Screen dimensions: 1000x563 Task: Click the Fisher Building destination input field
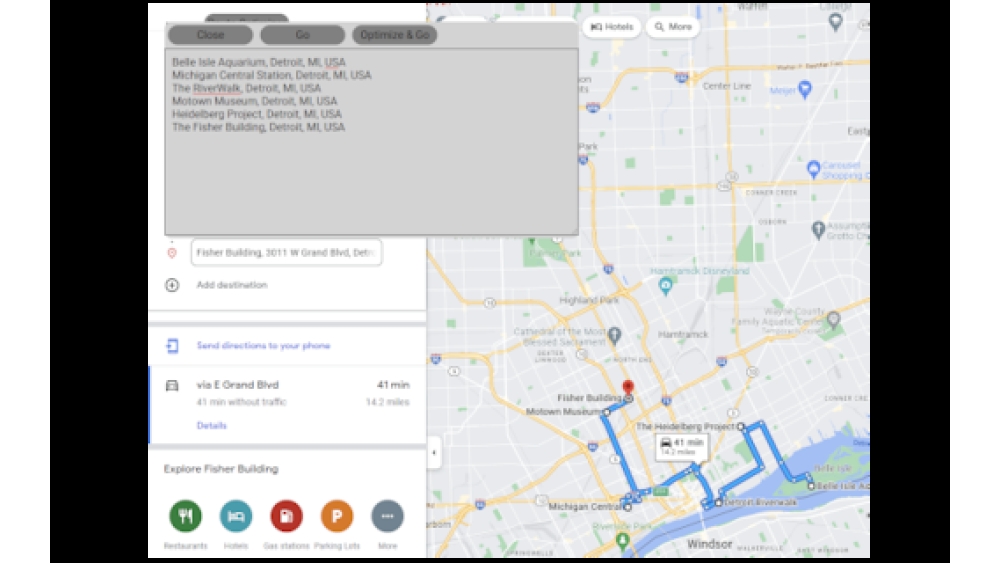[x=286, y=252]
